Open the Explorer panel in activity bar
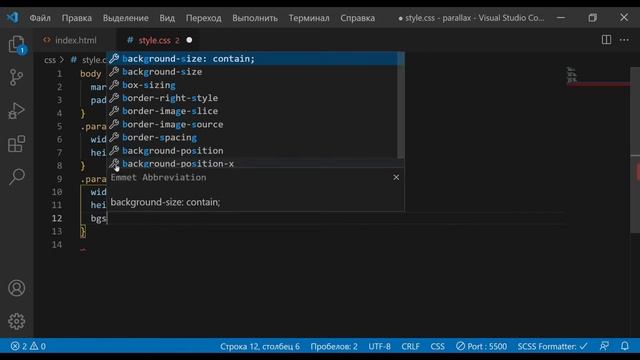 pos(16,44)
